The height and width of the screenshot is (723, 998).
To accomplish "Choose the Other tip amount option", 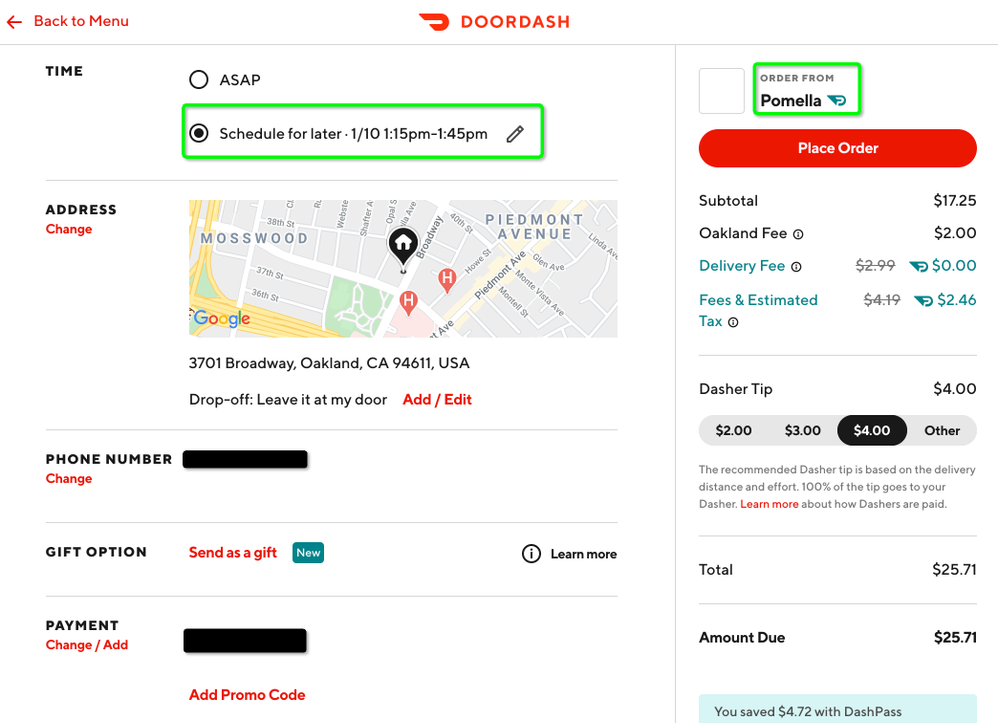I will click(941, 430).
